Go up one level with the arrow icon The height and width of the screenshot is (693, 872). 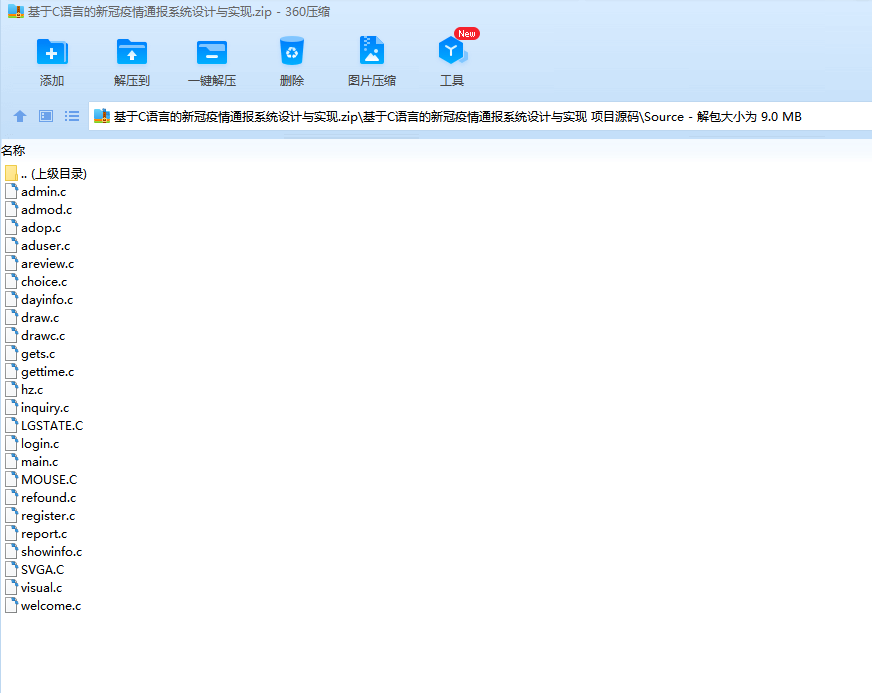[20, 116]
